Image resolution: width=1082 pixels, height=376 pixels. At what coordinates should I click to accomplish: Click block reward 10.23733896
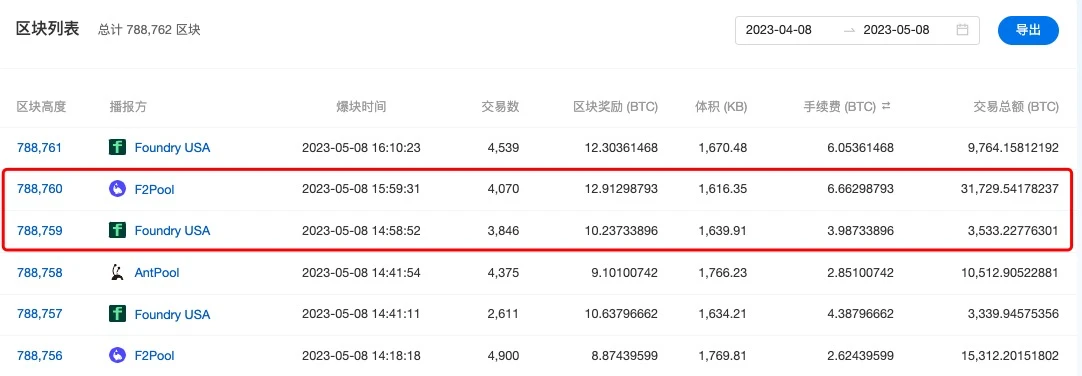point(620,230)
